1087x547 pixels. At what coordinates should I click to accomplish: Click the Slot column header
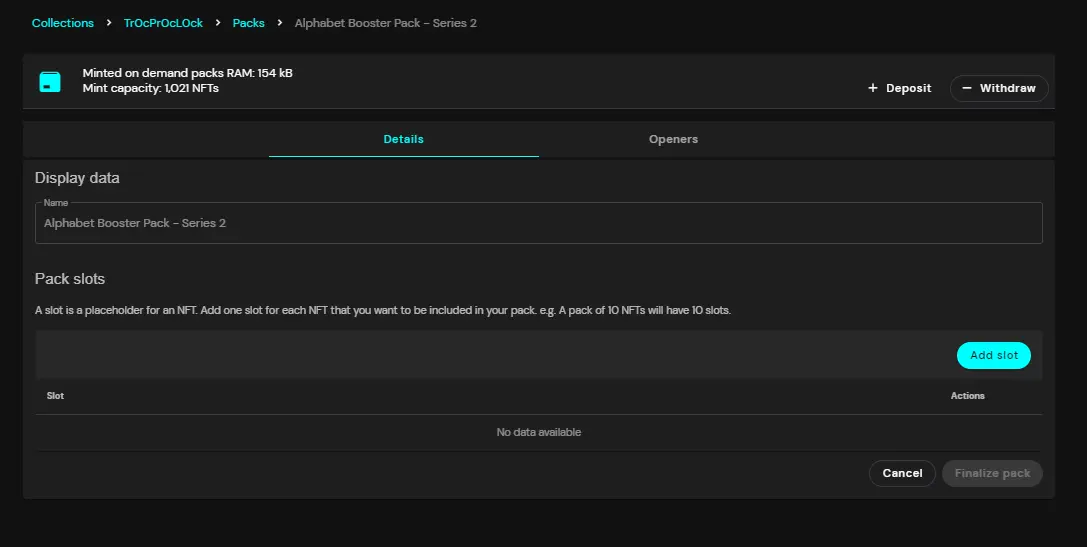pyautogui.click(x=55, y=396)
